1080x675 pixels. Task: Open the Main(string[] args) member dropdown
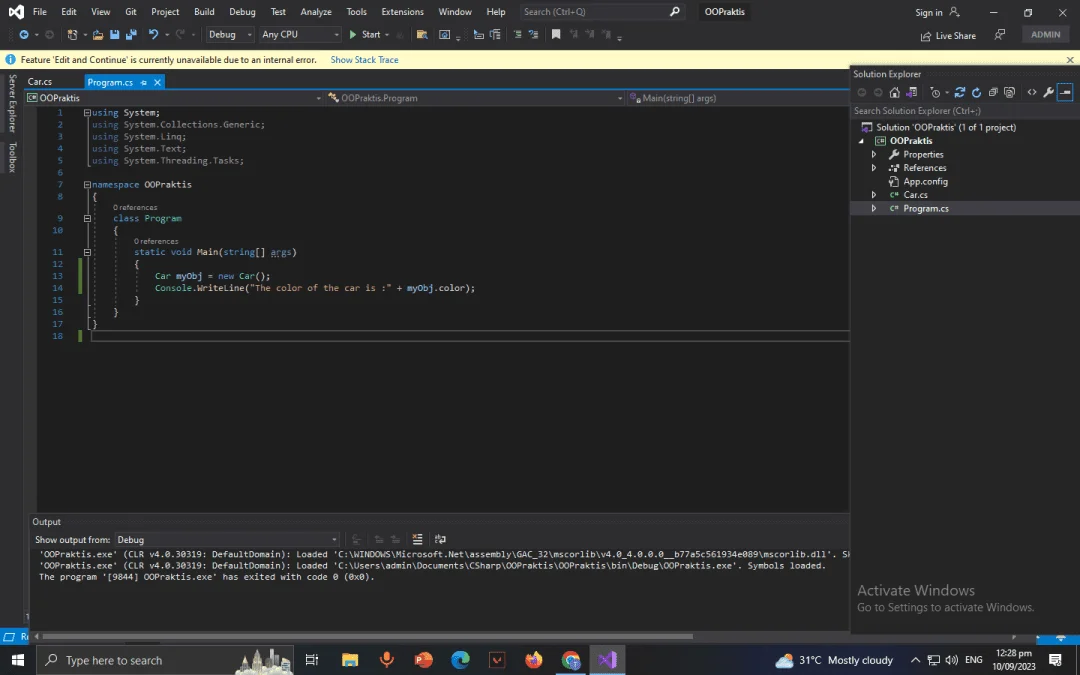(x=738, y=98)
